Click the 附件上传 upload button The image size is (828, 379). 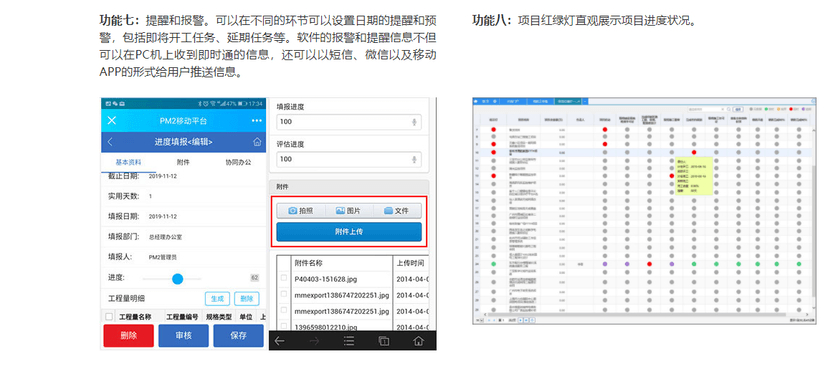[x=349, y=232]
